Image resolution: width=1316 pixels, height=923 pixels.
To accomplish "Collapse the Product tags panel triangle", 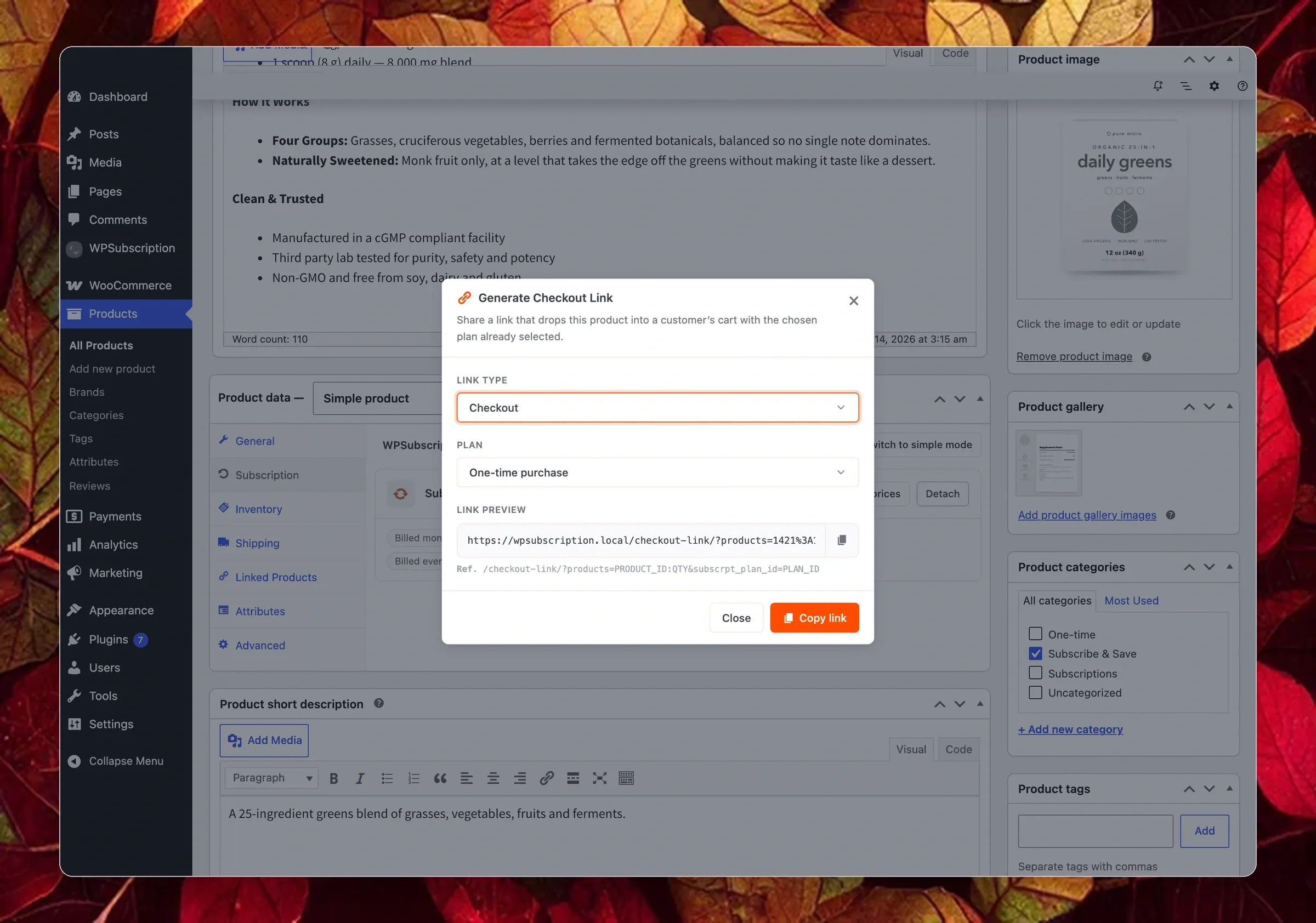I will (1229, 788).
